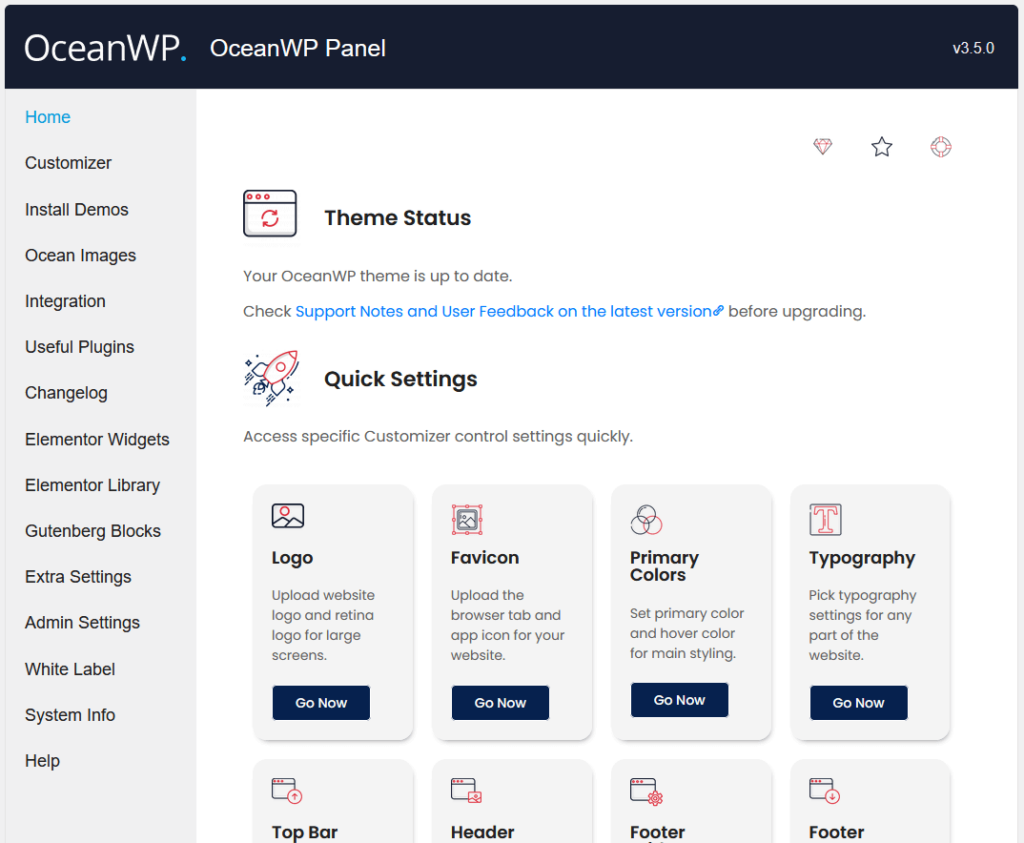Open Extra Settings page
1024x843 pixels.
[78, 577]
